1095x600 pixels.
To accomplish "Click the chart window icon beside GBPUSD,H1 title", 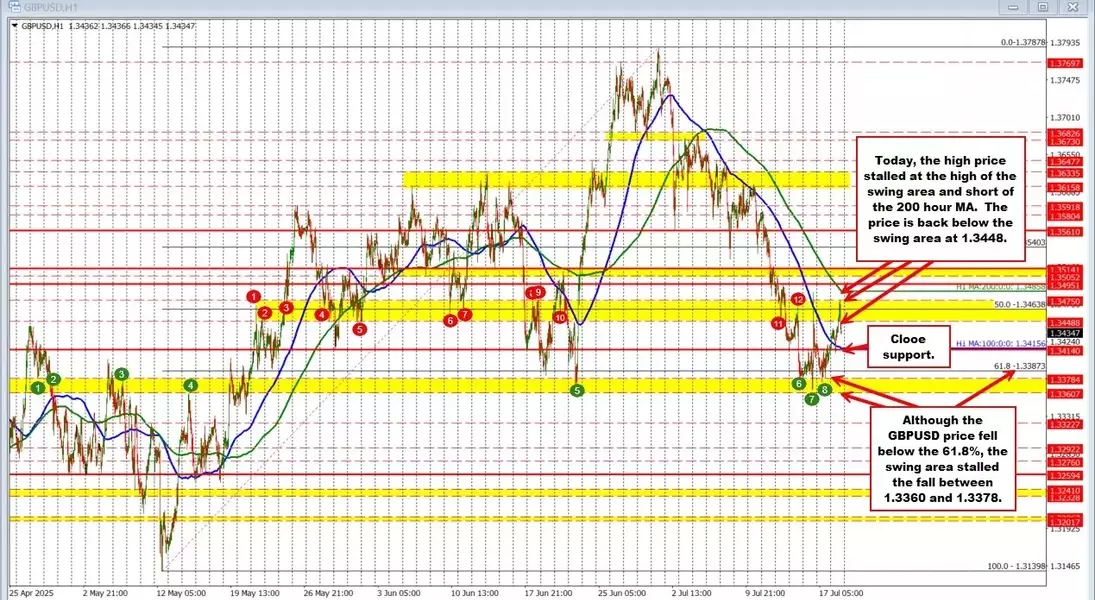I will click(x=15, y=7).
